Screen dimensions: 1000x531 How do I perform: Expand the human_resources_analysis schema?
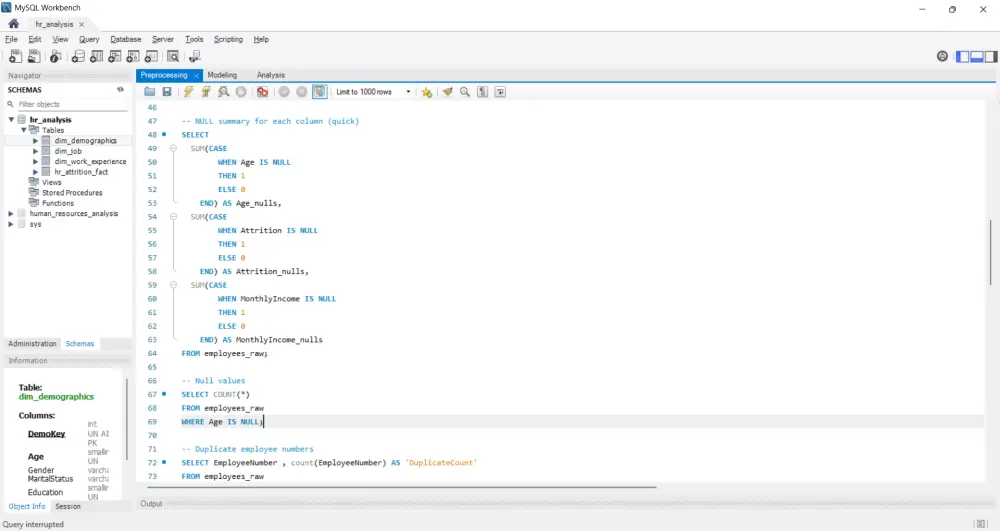click(x=11, y=214)
